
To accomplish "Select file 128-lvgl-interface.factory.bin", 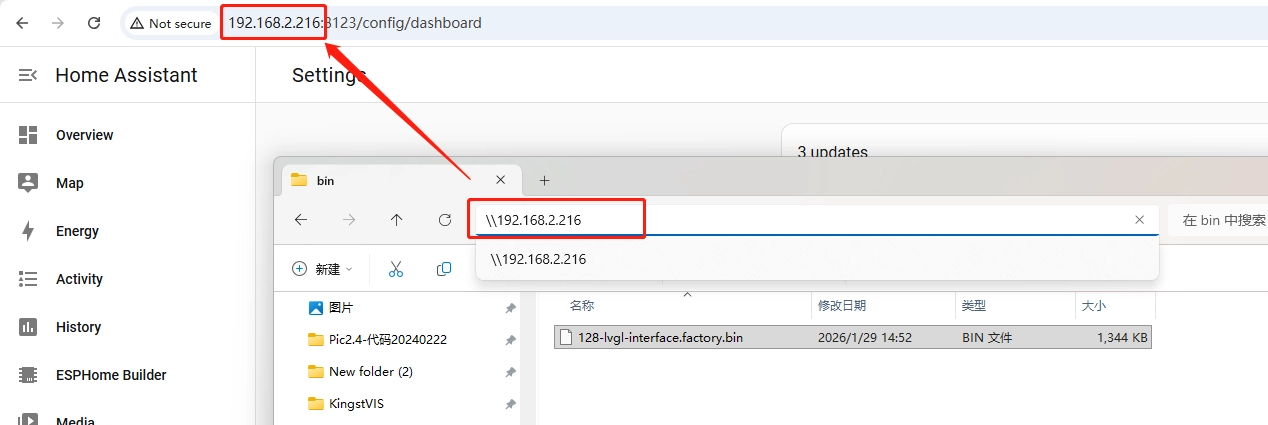I will 660,338.
